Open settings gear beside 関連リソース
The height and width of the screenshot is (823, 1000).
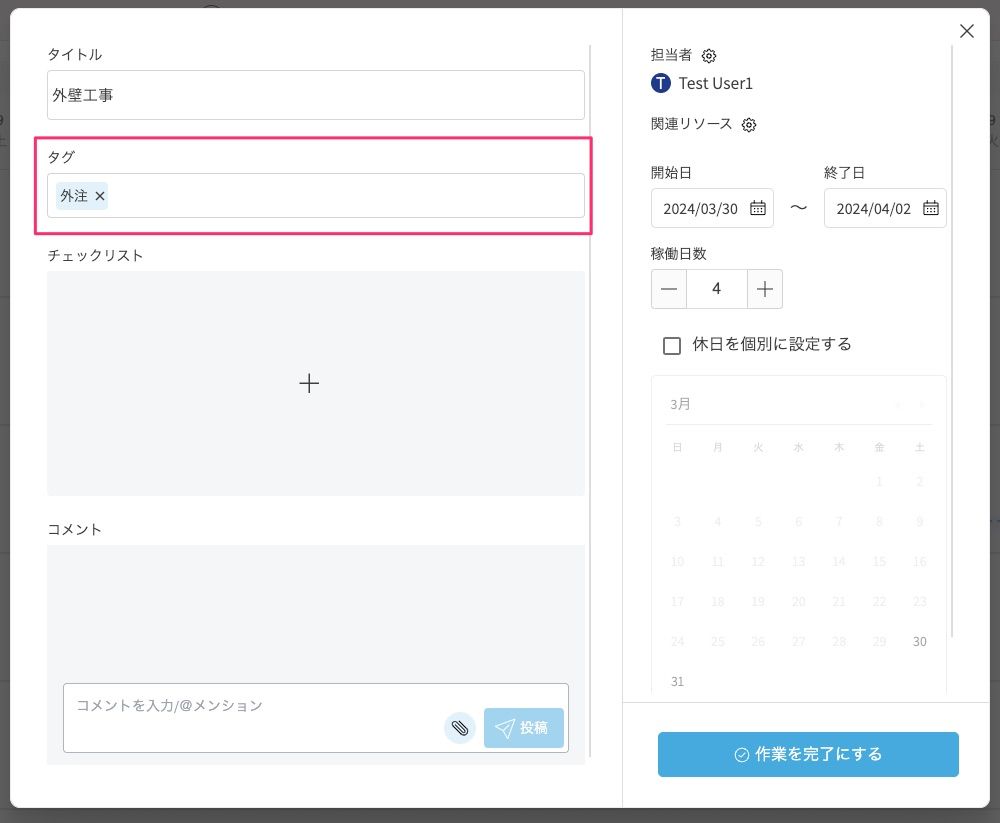click(749, 125)
